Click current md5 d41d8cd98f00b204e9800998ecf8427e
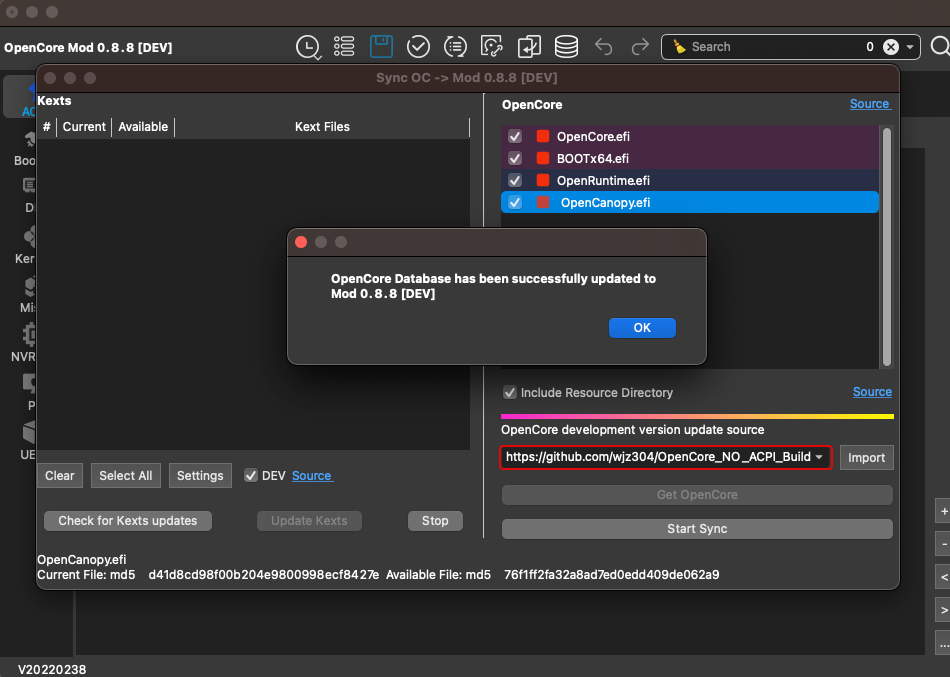Screen dimensions: 950x677 pos(264,575)
